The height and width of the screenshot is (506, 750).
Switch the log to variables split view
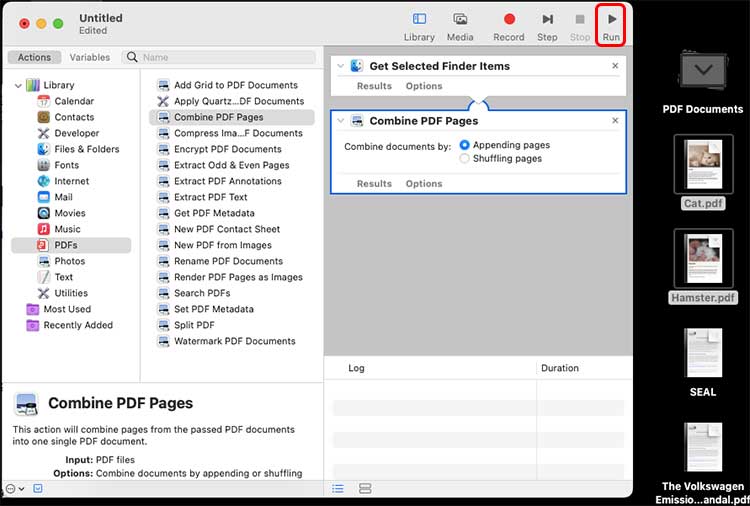pyautogui.click(x=365, y=489)
